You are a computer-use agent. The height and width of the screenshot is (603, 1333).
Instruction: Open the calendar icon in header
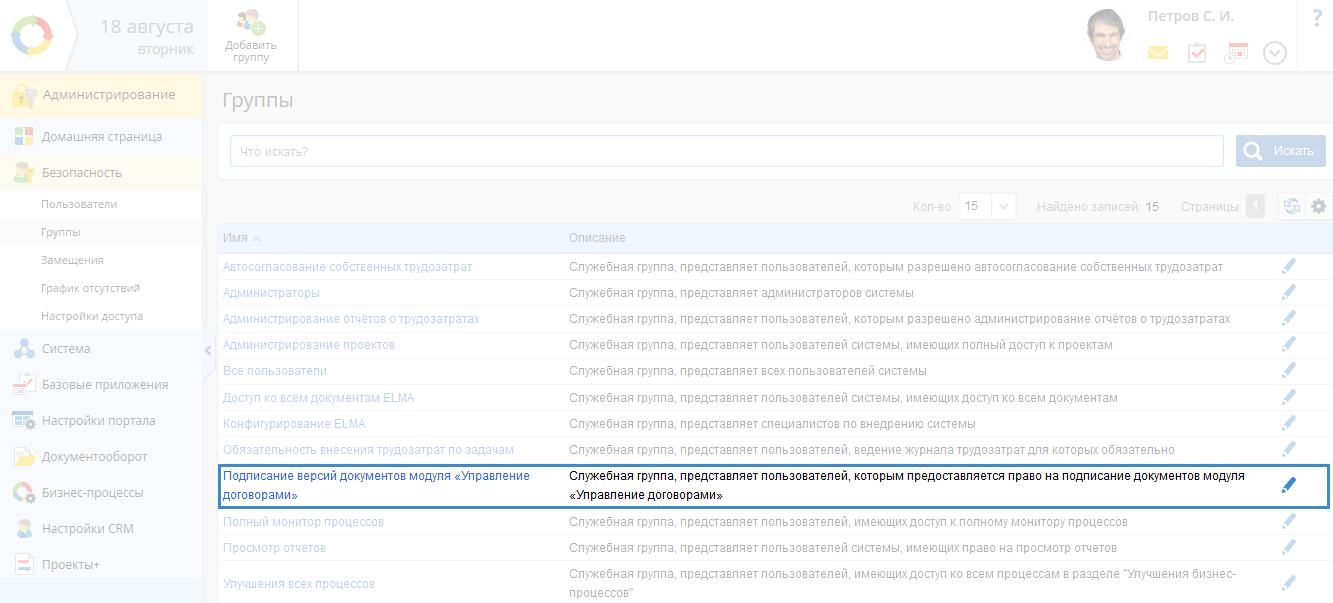1237,53
